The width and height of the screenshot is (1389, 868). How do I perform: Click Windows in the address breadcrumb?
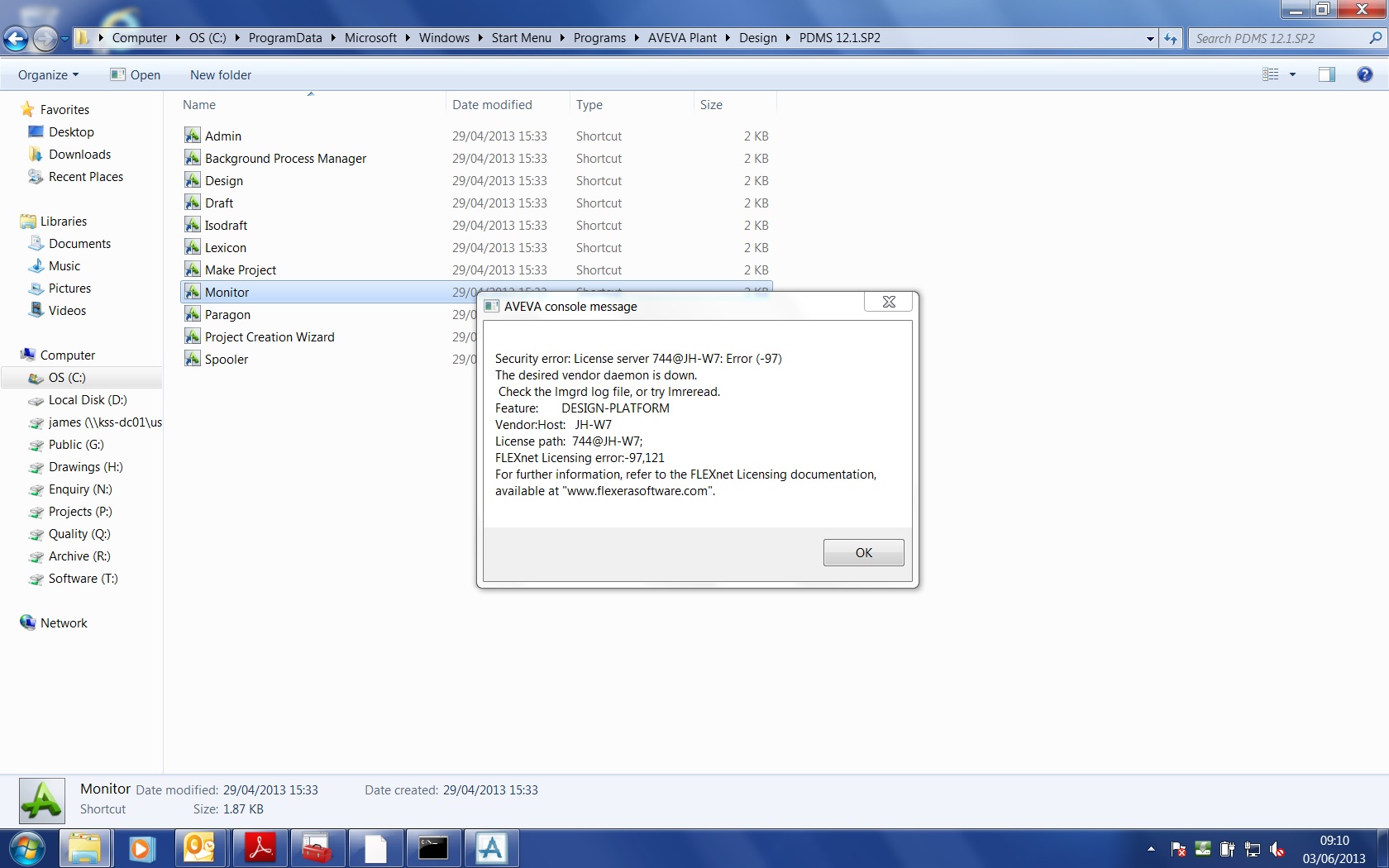[444, 38]
